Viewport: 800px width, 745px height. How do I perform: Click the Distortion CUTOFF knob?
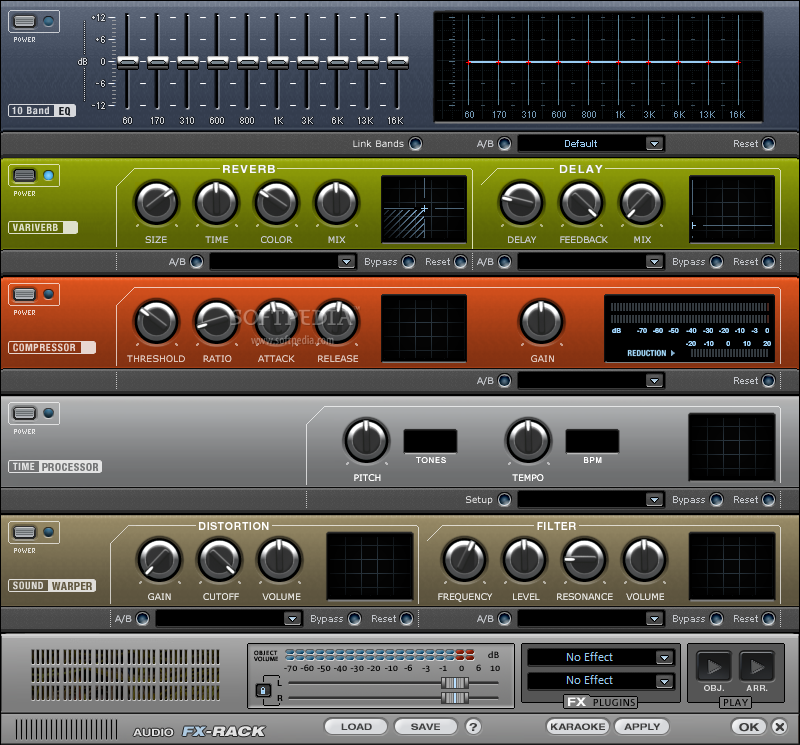tap(220, 560)
